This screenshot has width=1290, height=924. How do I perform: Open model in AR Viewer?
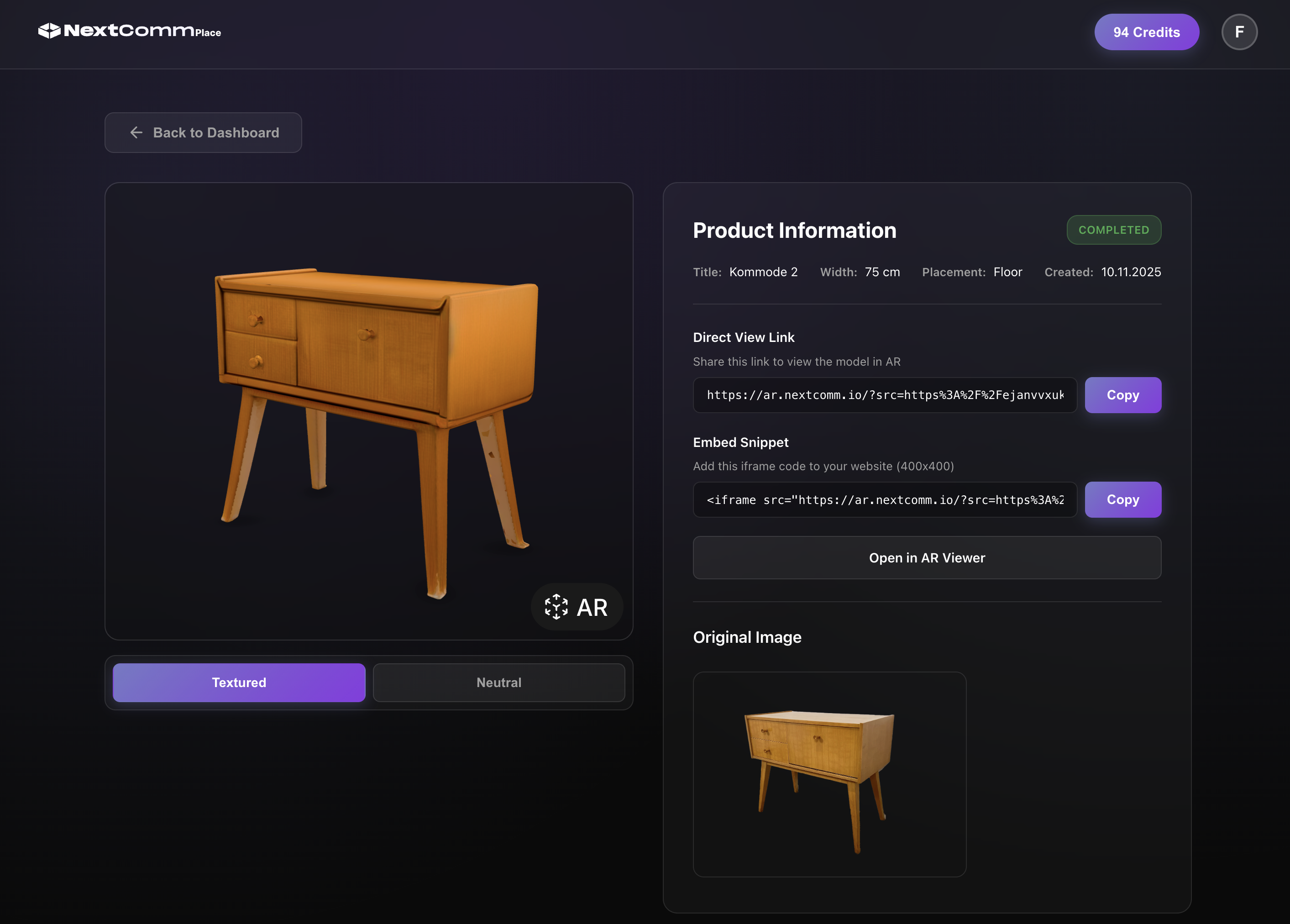[927, 557]
